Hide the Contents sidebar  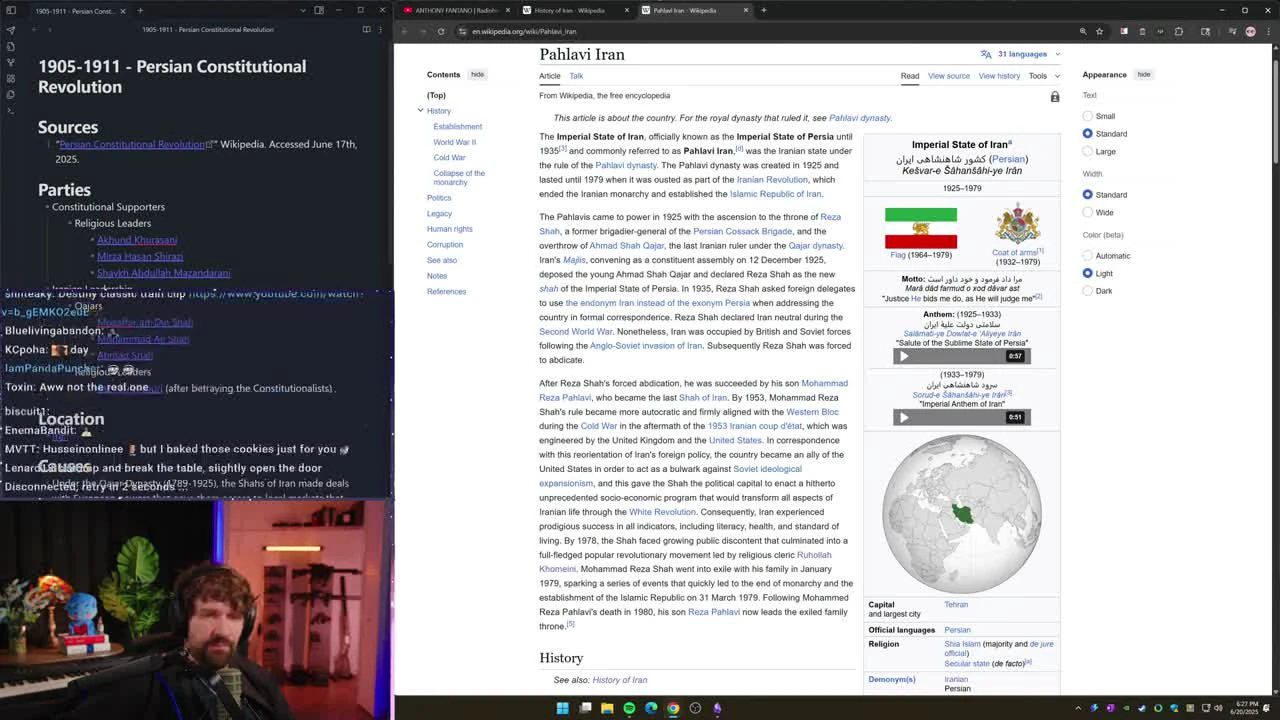477,75
